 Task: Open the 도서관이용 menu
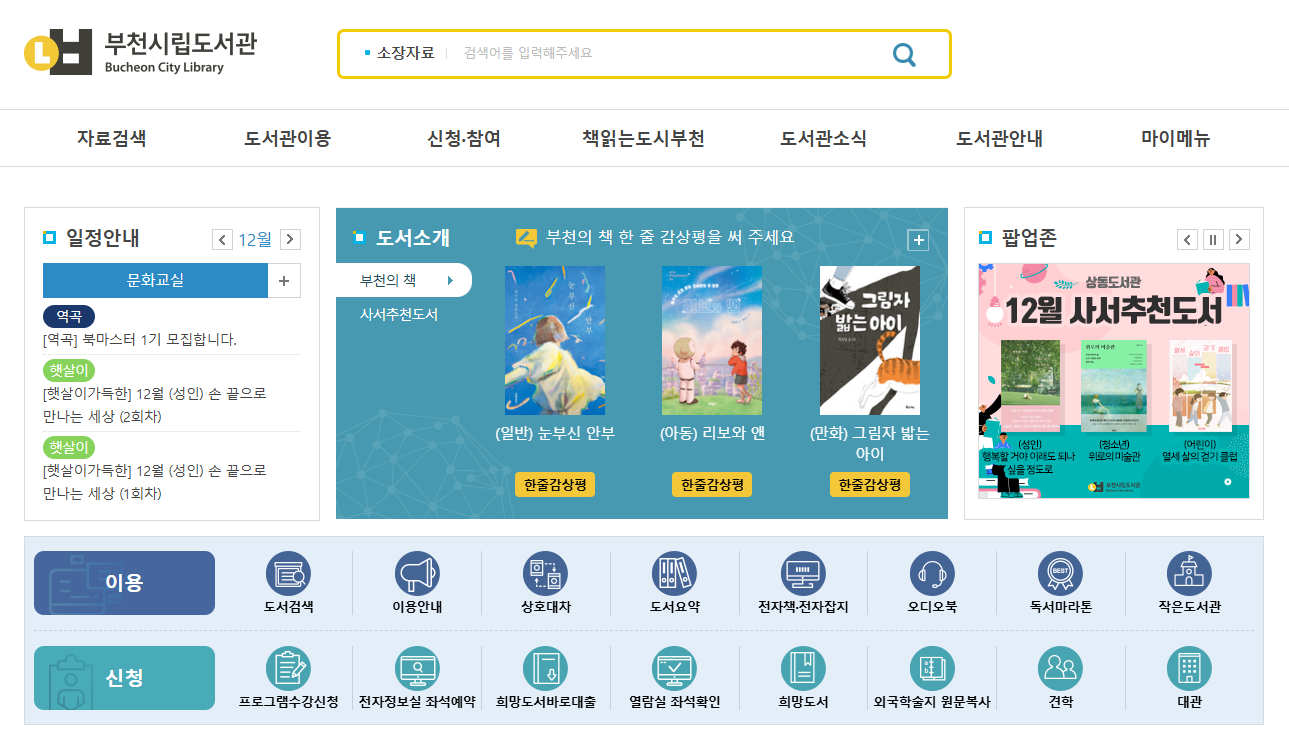(x=287, y=139)
